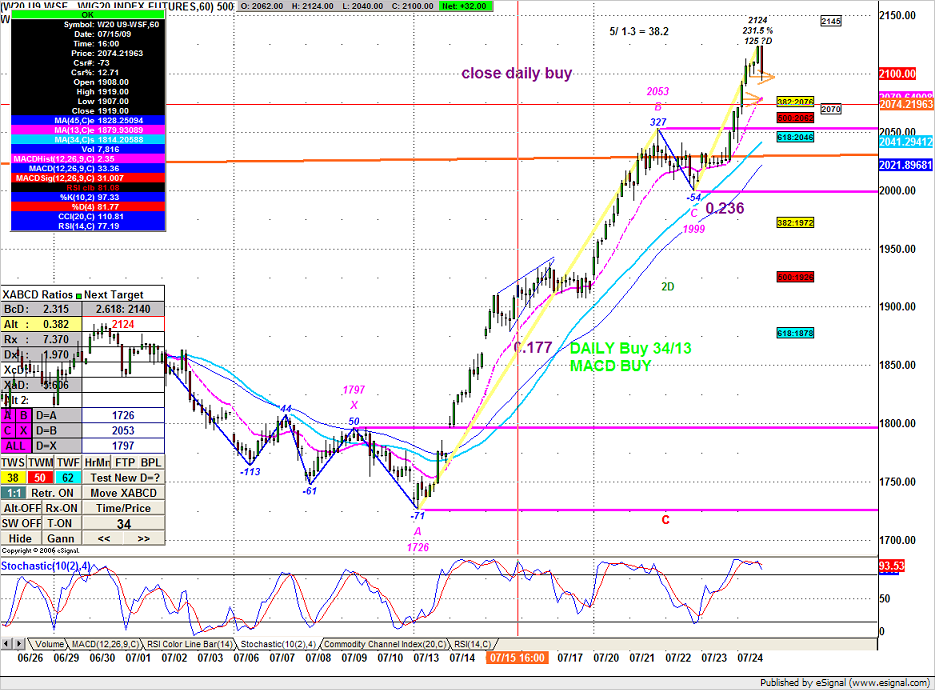This screenshot has width=935, height=690.
Task: Click the OK bar of data window
Action: (88, 14)
